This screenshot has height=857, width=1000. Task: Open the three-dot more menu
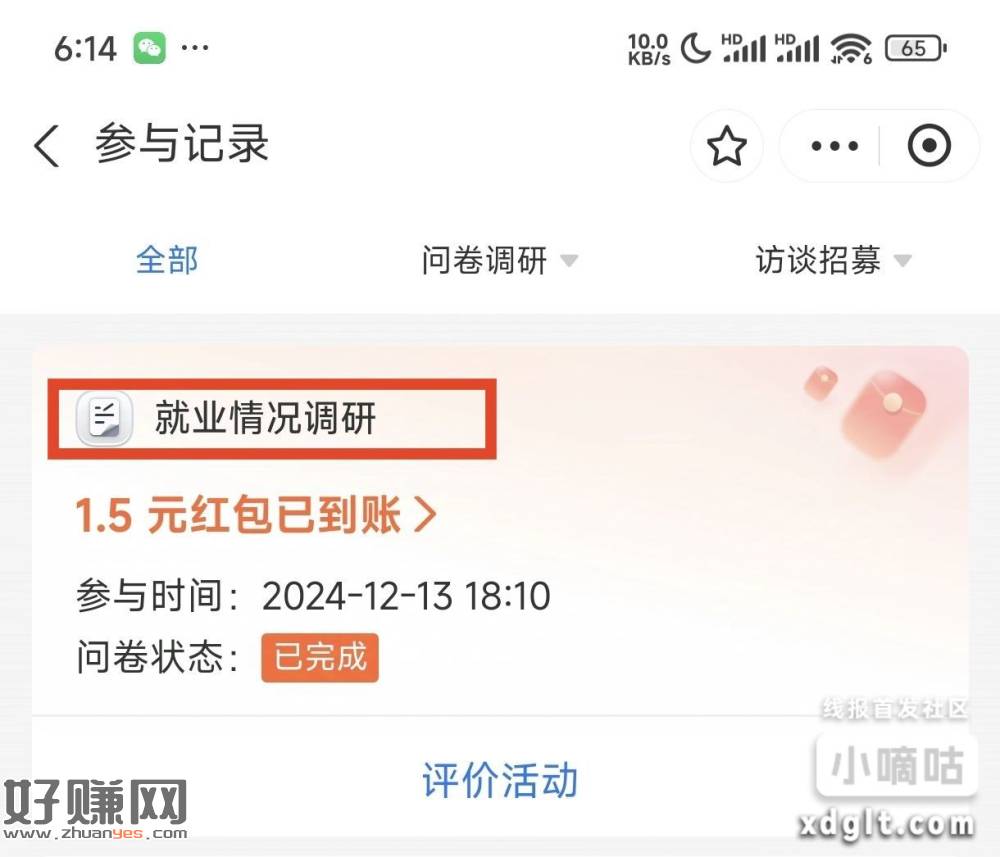[834, 146]
